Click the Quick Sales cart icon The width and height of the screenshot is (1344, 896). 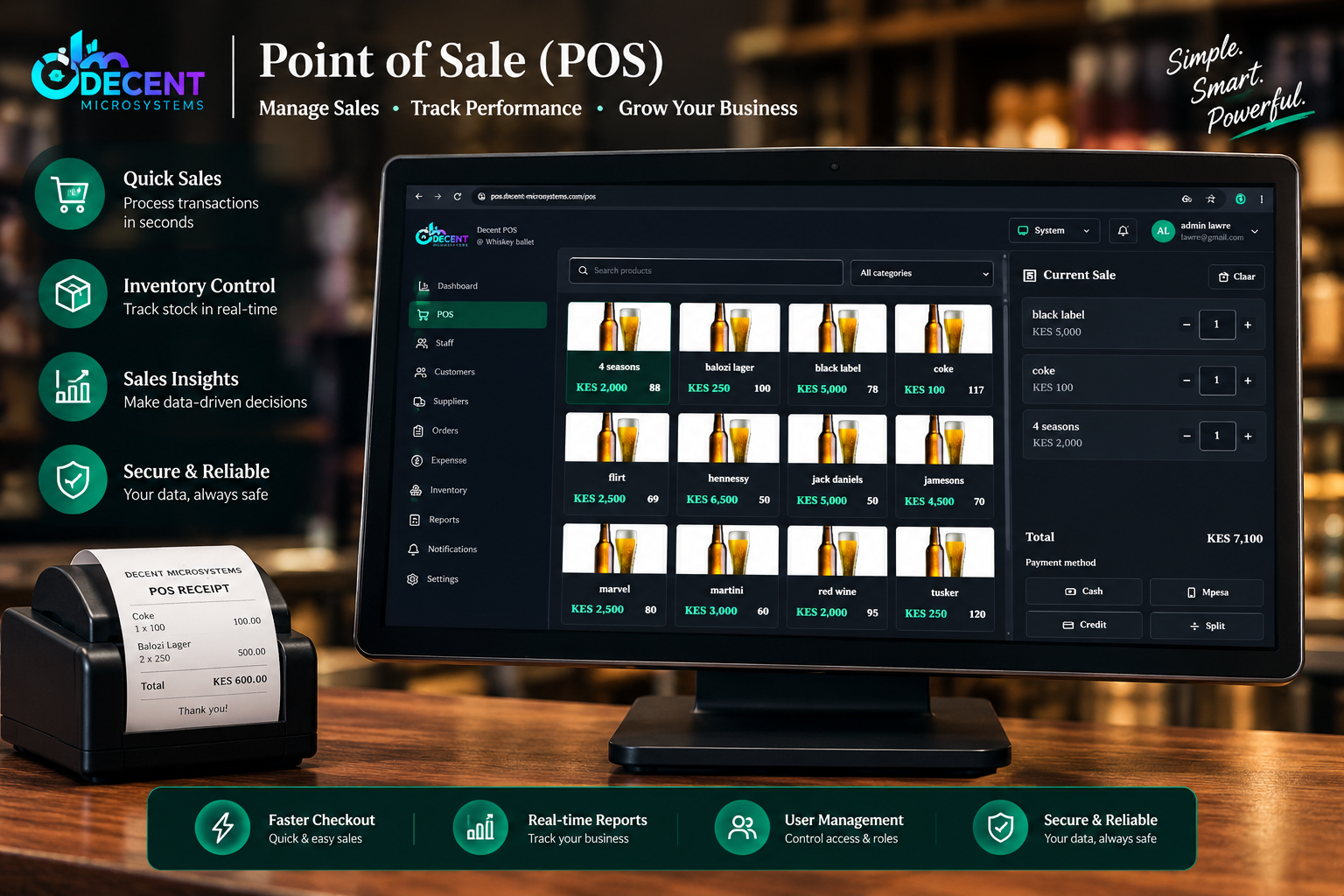click(x=70, y=194)
